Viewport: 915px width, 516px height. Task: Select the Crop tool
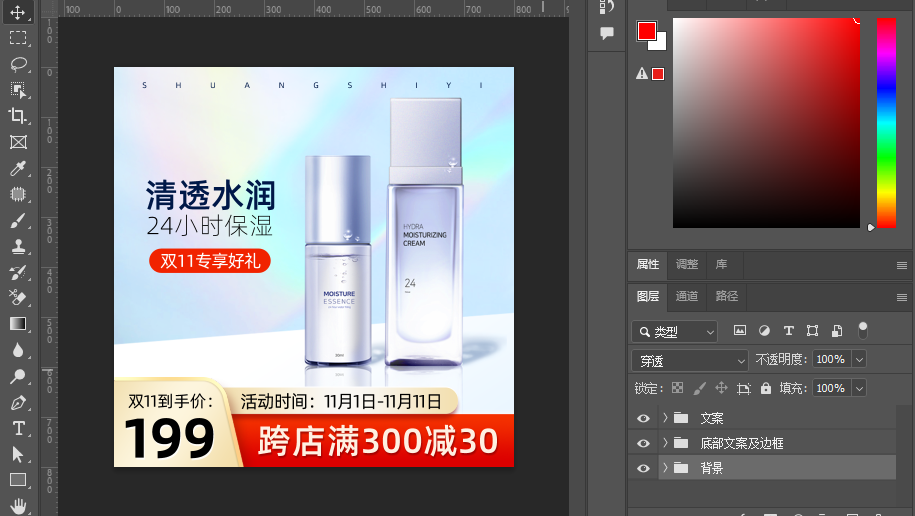[18, 116]
